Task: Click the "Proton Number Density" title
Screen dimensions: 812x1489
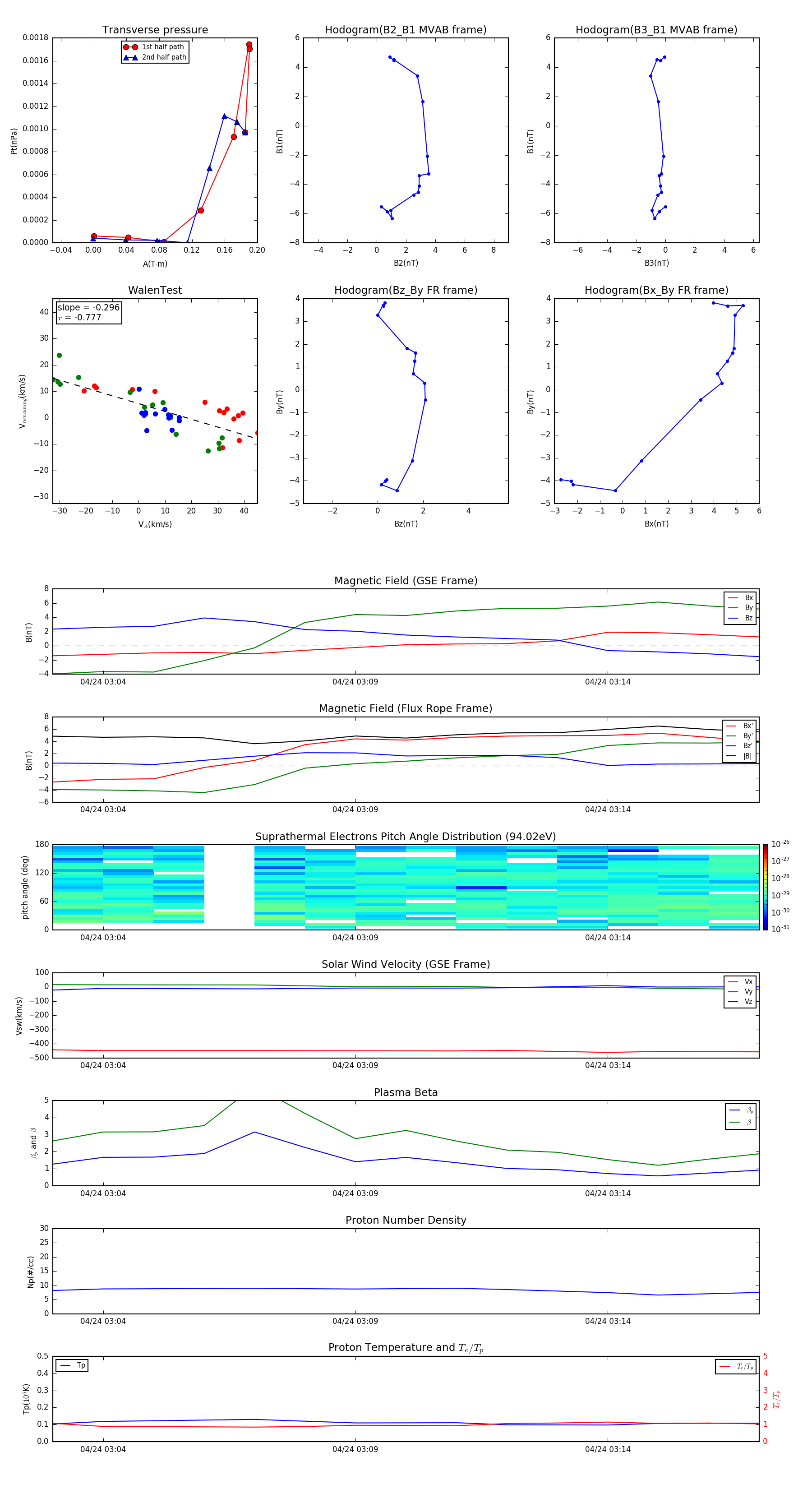Action: click(x=406, y=1220)
